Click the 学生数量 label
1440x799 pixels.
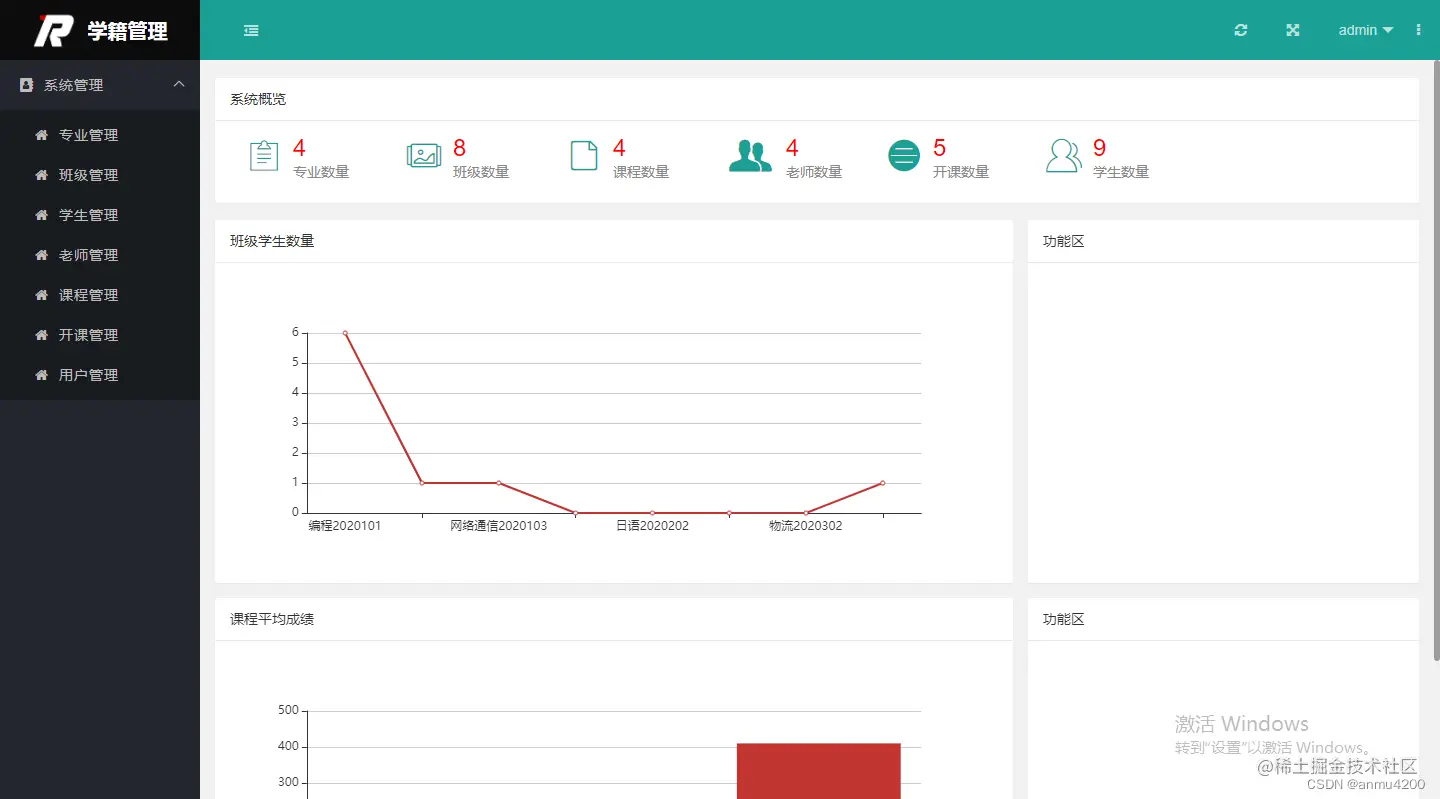point(1121,172)
